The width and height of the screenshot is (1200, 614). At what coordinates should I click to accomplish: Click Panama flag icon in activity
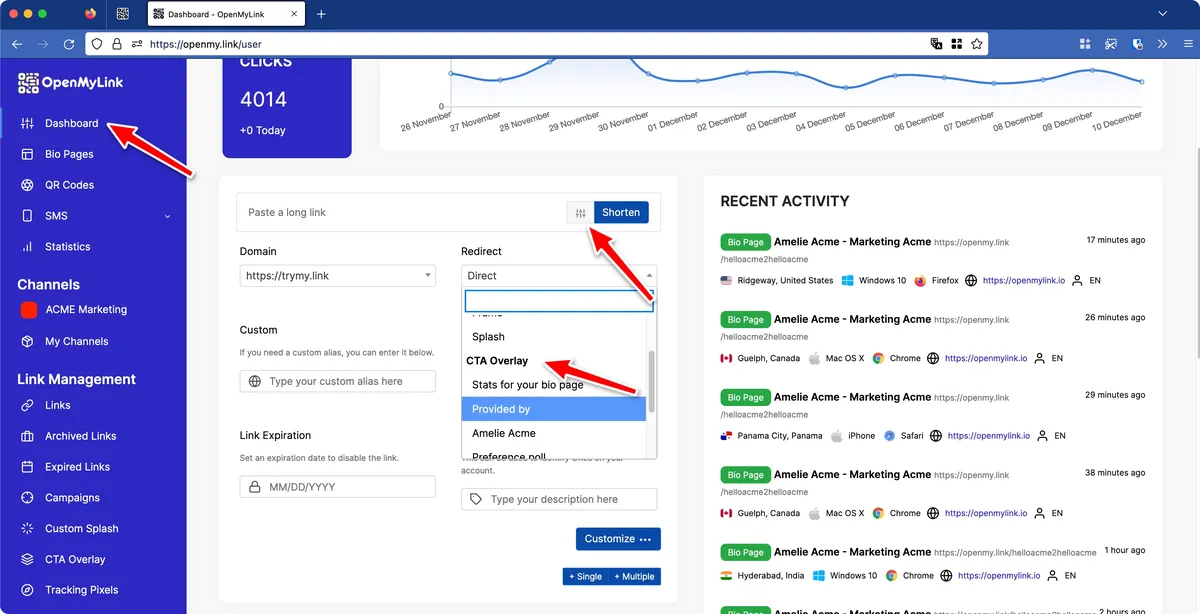click(727, 436)
